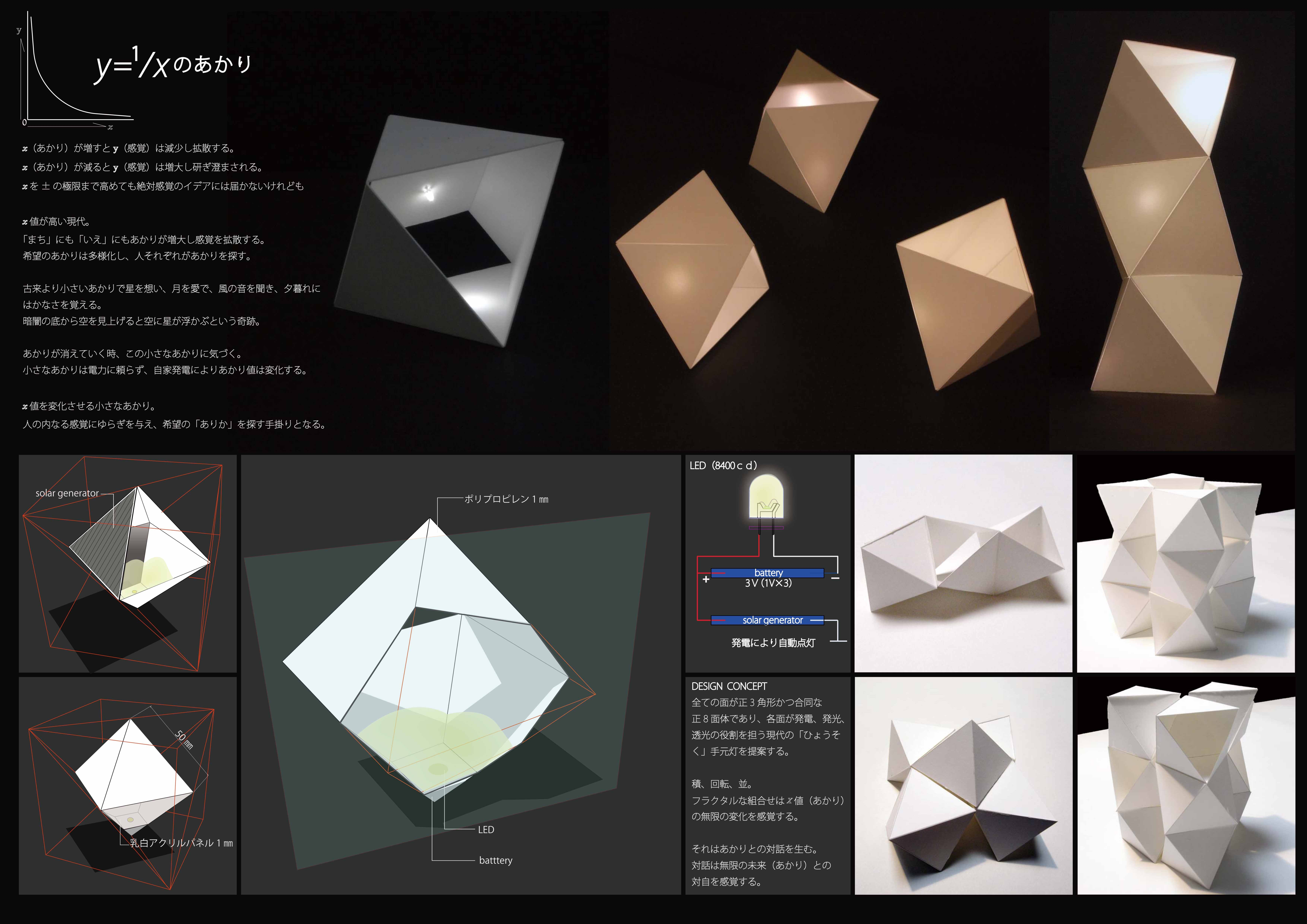Click the blue "battery" bar in circuit

(767, 573)
